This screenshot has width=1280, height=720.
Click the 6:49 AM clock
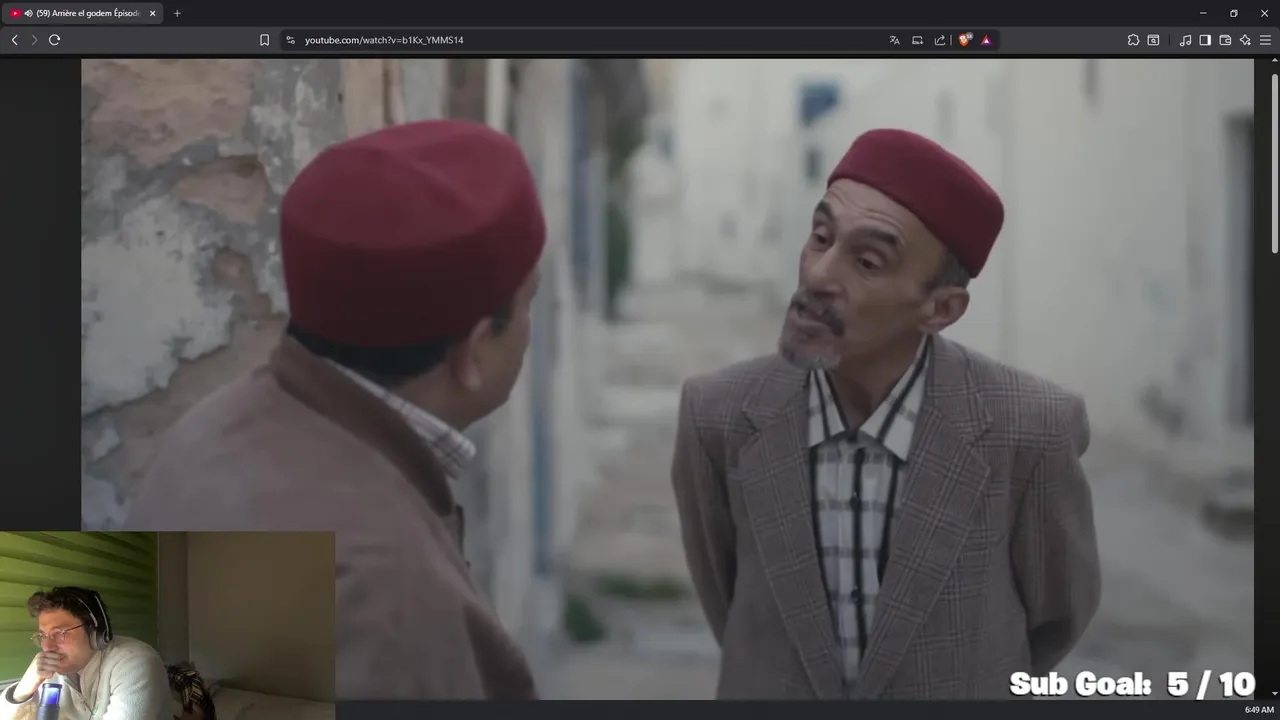pos(1259,710)
